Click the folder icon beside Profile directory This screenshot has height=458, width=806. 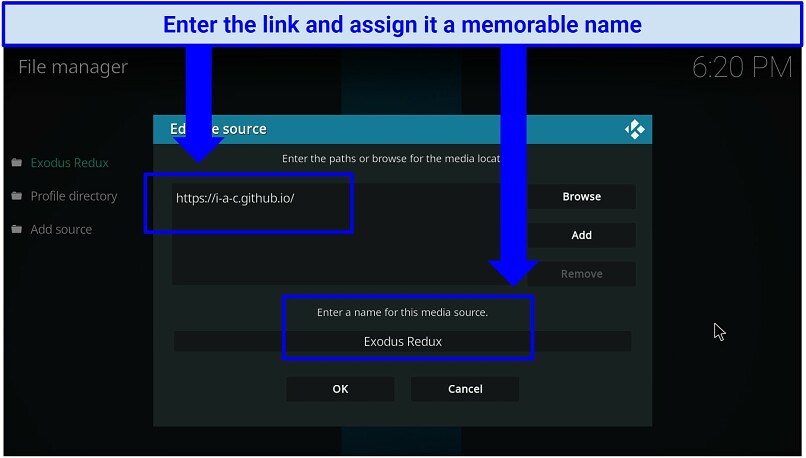pos(17,196)
